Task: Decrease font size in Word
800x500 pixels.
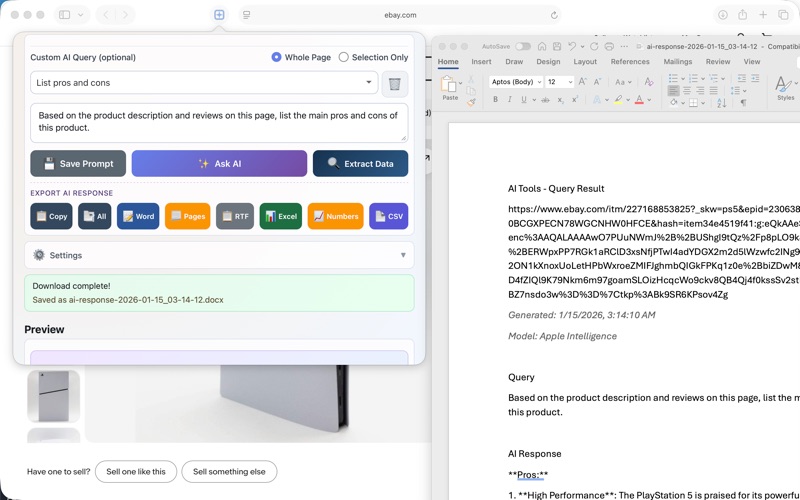Action: pyautogui.click(x=597, y=82)
